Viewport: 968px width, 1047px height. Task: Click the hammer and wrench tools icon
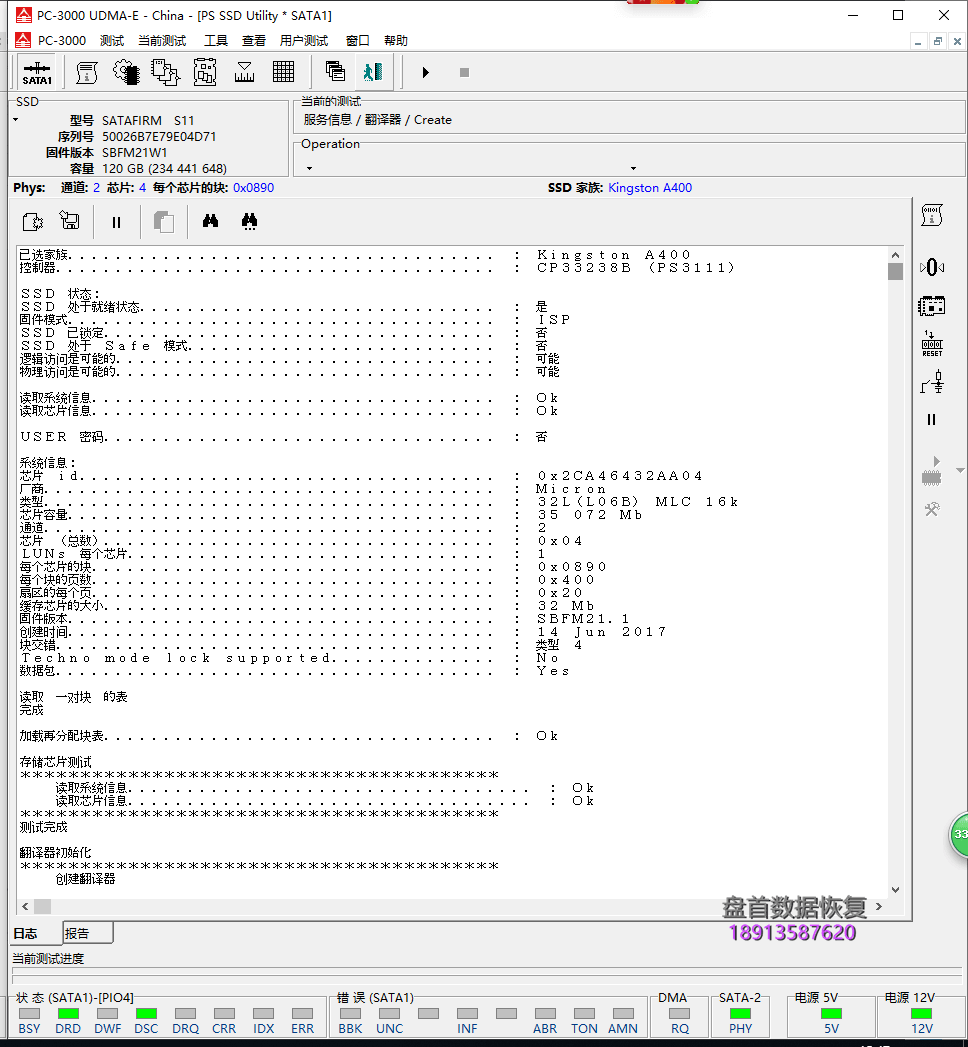click(x=932, y=509)
